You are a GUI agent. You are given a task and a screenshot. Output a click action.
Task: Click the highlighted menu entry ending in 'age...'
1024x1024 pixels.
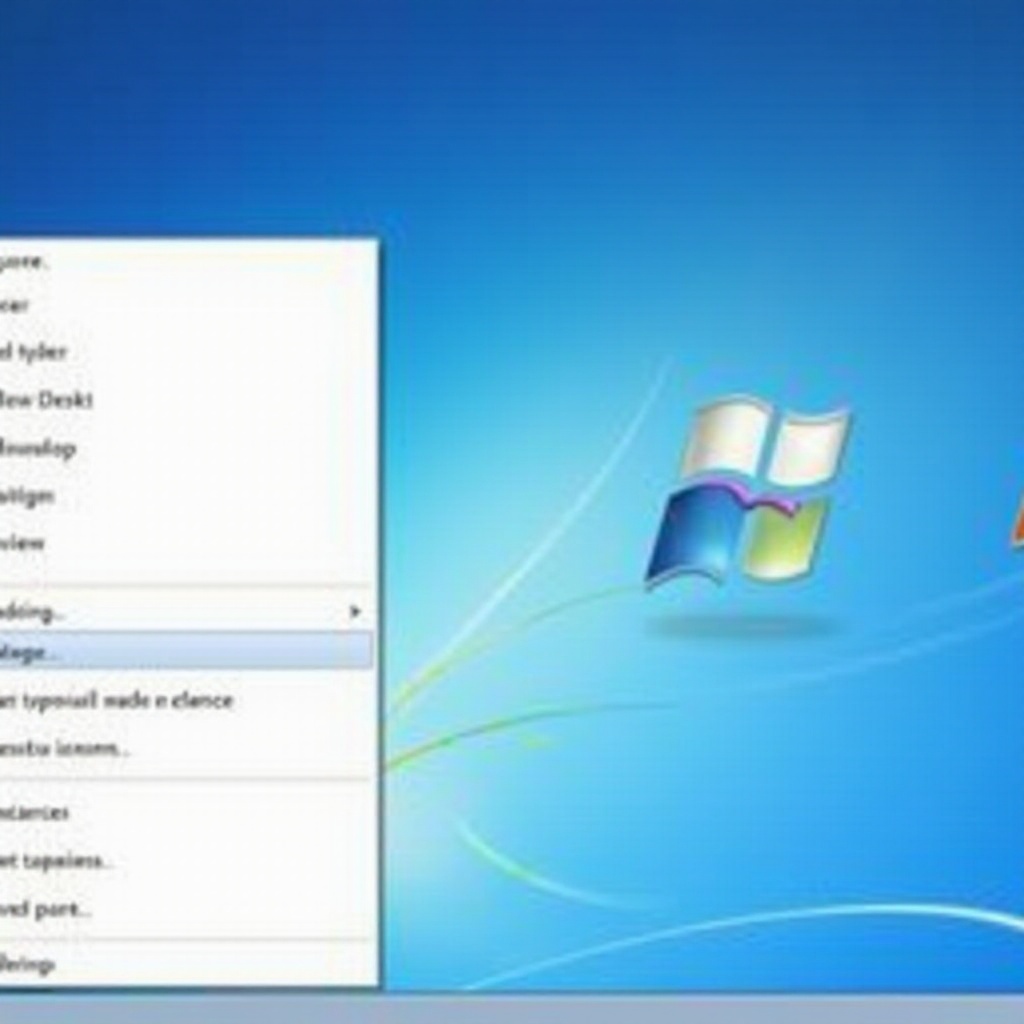coord(186,650)
